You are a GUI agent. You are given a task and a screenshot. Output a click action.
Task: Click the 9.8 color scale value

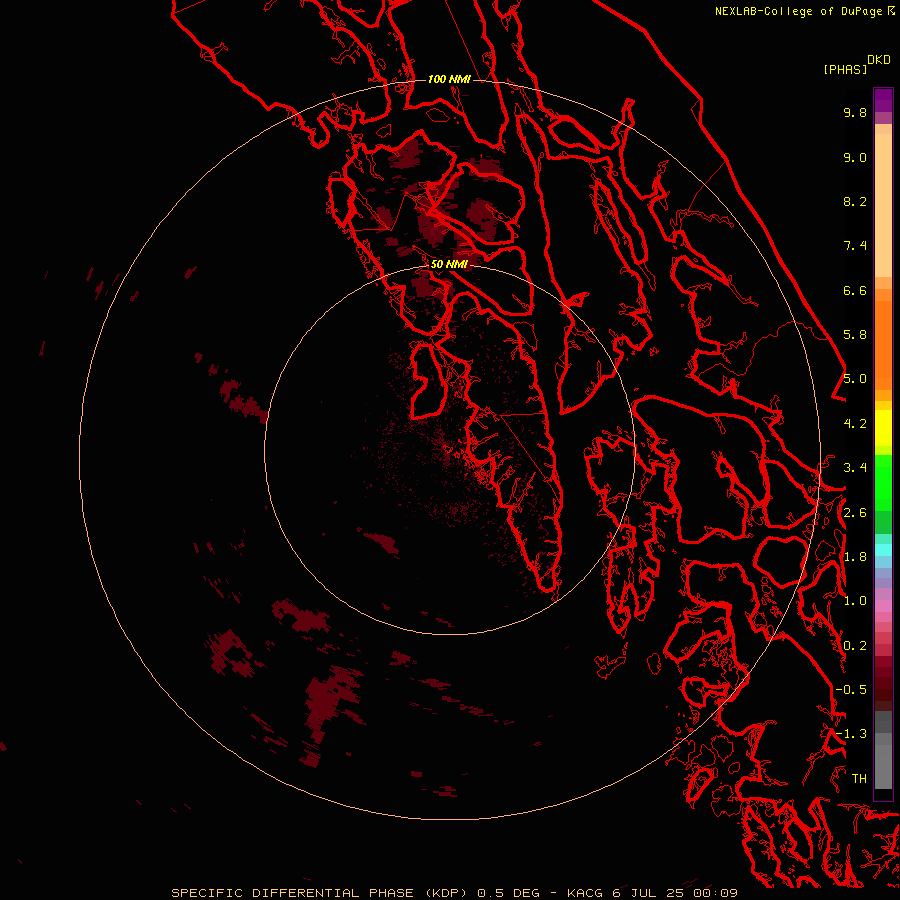point(855,112)
